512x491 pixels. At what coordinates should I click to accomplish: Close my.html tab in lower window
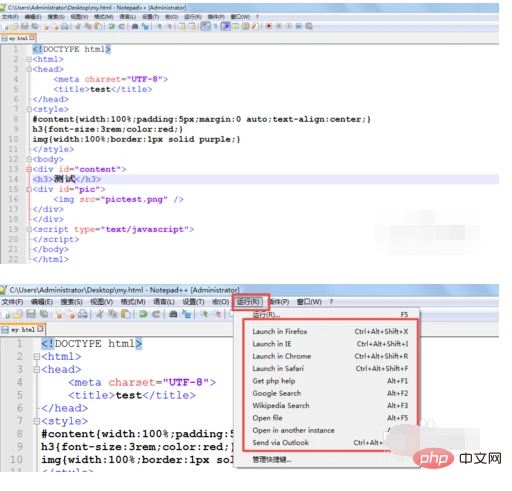(x=40, y=329)
